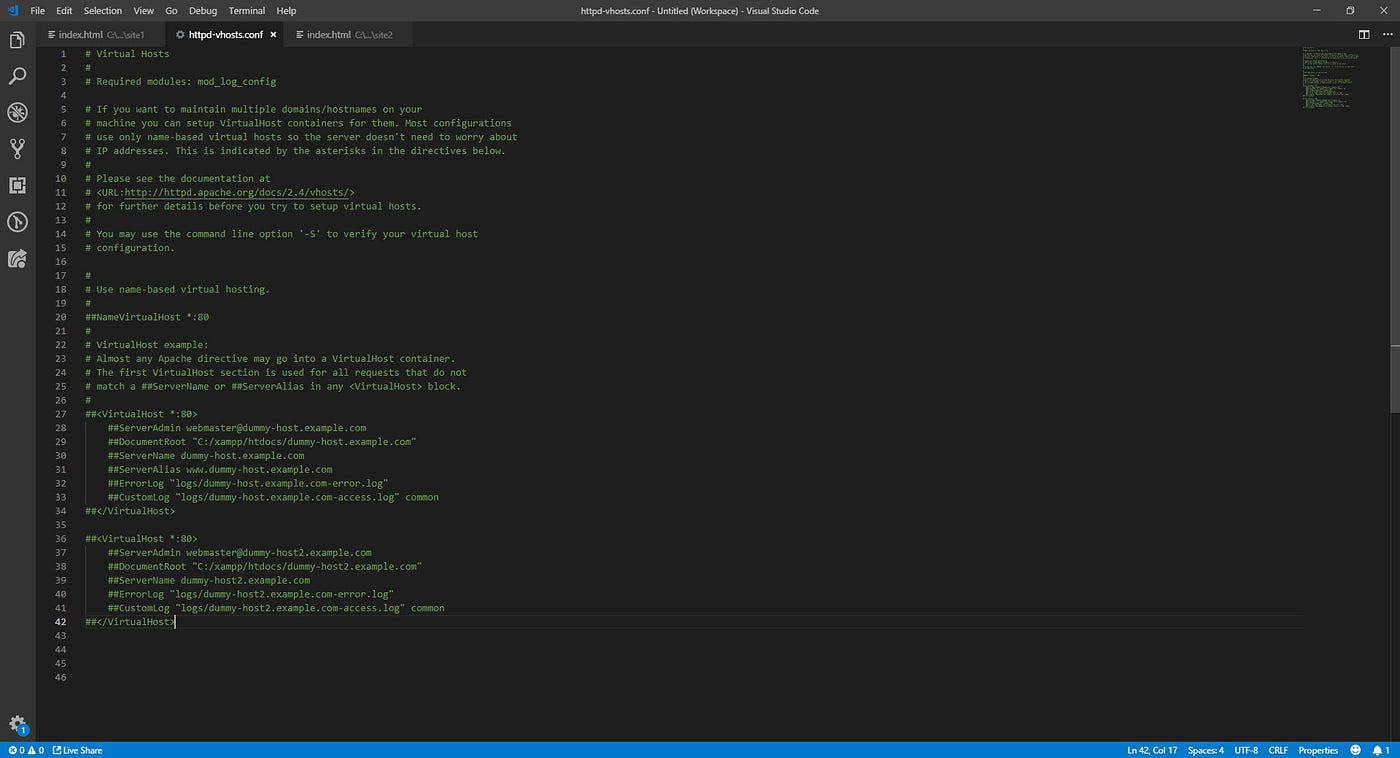Open the File menu
The image size is (1400, 758).
[38, 10]
